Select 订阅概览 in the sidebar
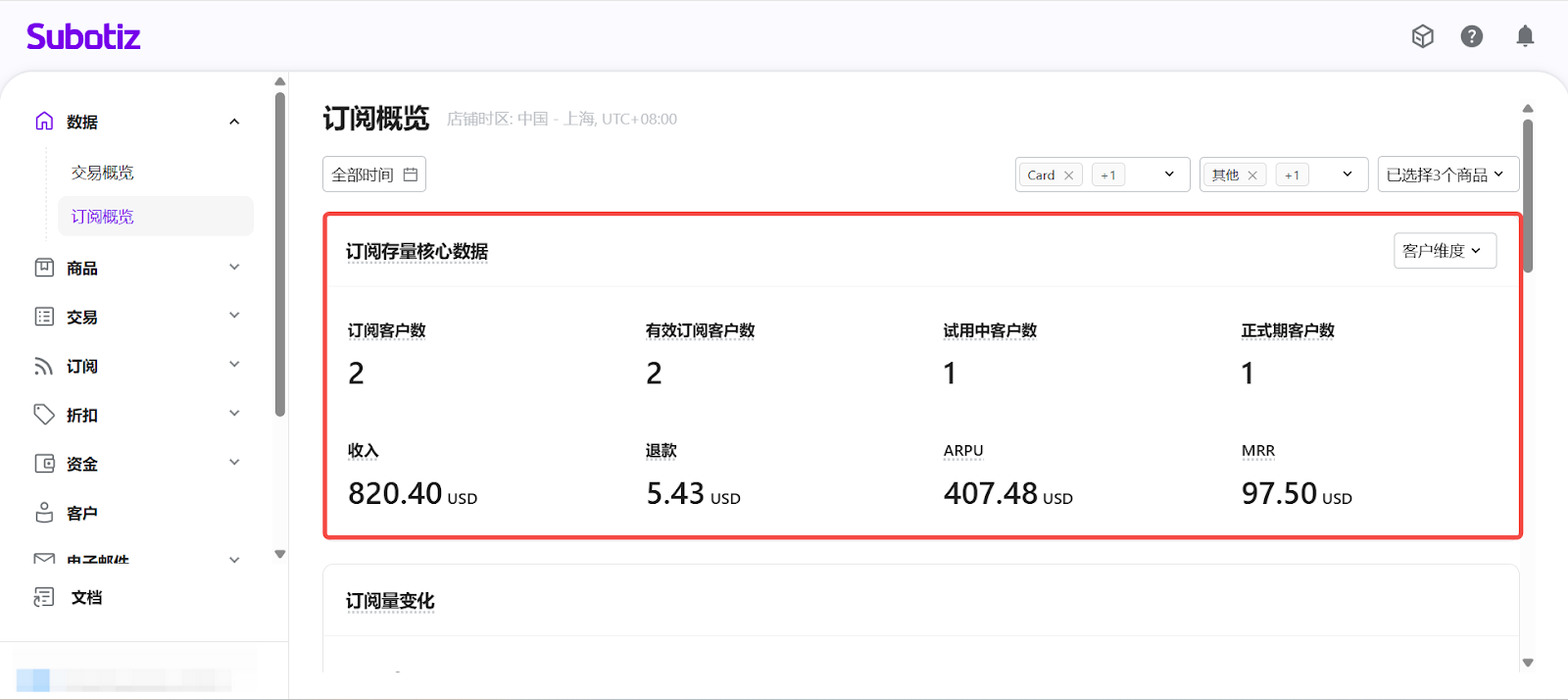Viewport: 1568px width, 700px height. [x=103, y=217]
